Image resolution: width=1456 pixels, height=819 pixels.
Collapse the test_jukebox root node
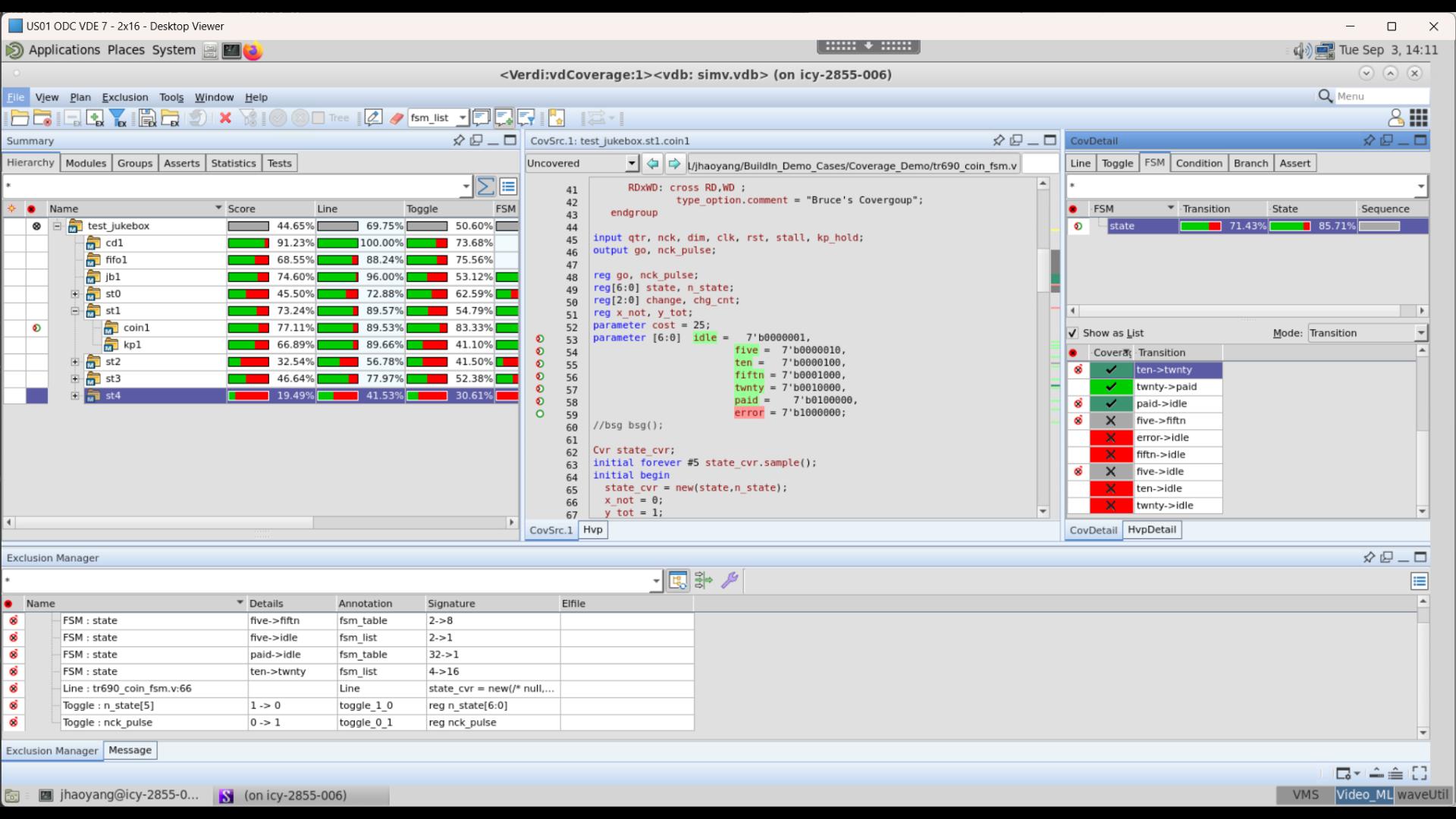point(57,226)
